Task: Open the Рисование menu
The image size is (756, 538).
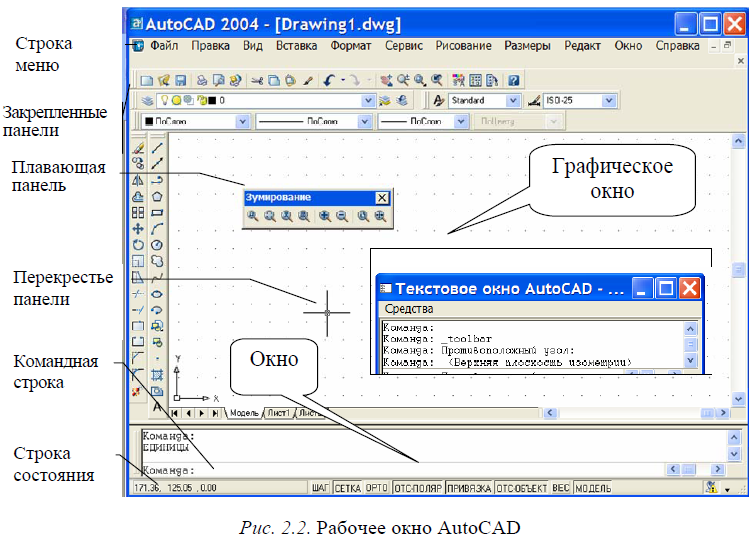Action: [463, 46]
